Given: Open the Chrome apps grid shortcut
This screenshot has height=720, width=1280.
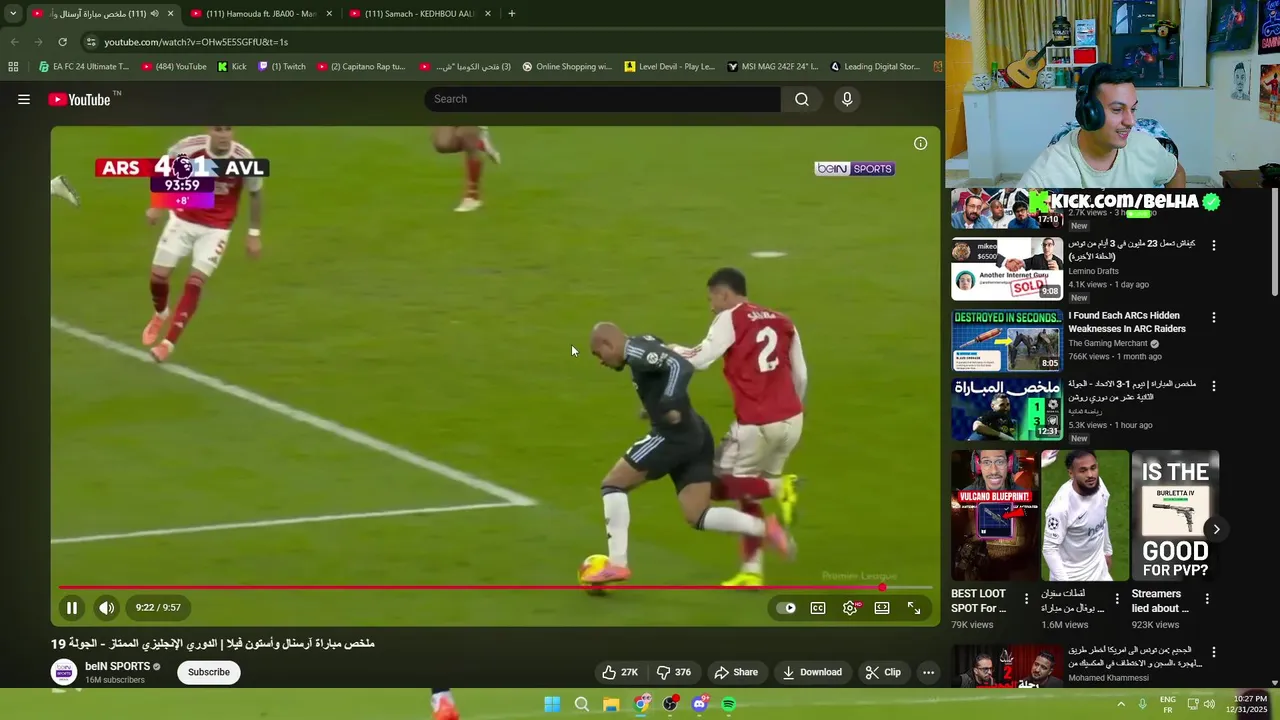Looking at the screenshot, I should pos(13,67).
